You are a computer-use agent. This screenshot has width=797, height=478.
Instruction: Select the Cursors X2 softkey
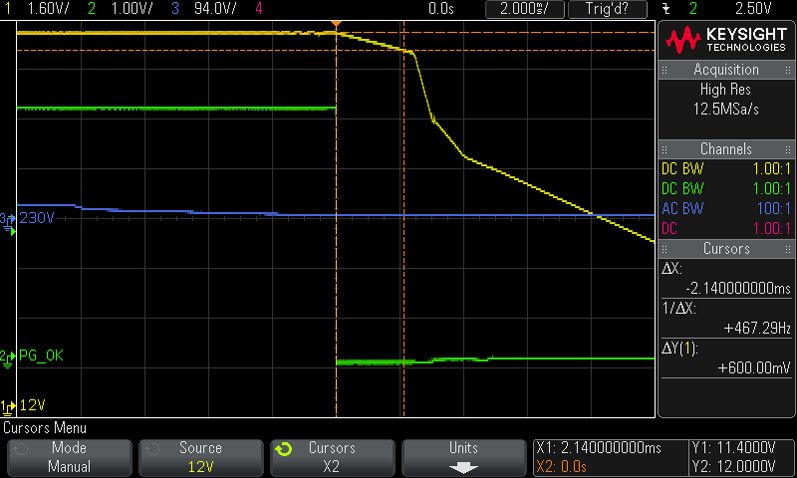click(332, 458)
